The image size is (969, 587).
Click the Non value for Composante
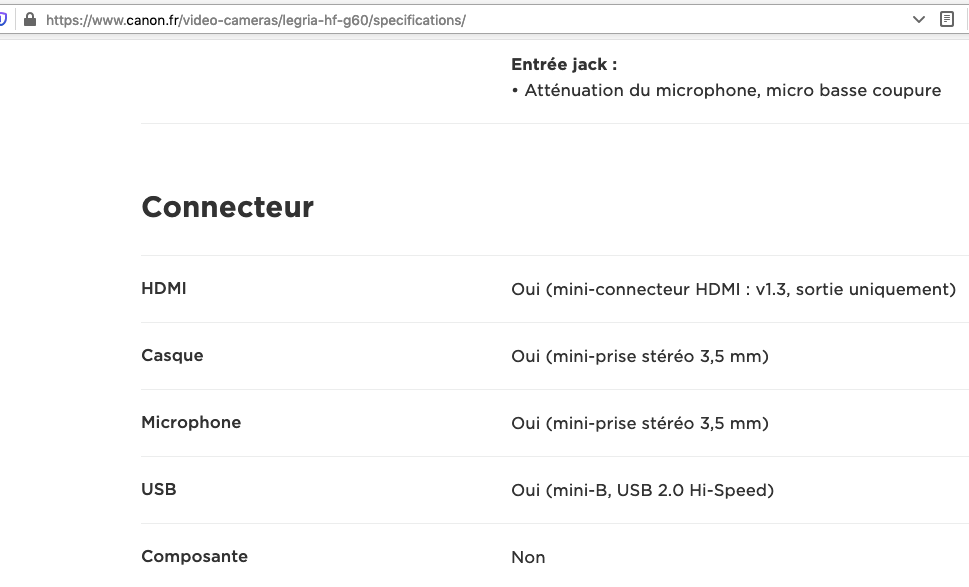click(528, 557)
